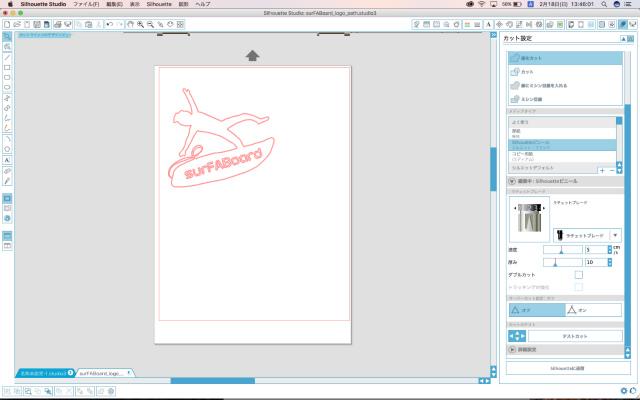This screenshot has width=640, height=400.
Task: Switch overcut to オン
Action: [x=593, y=310]
